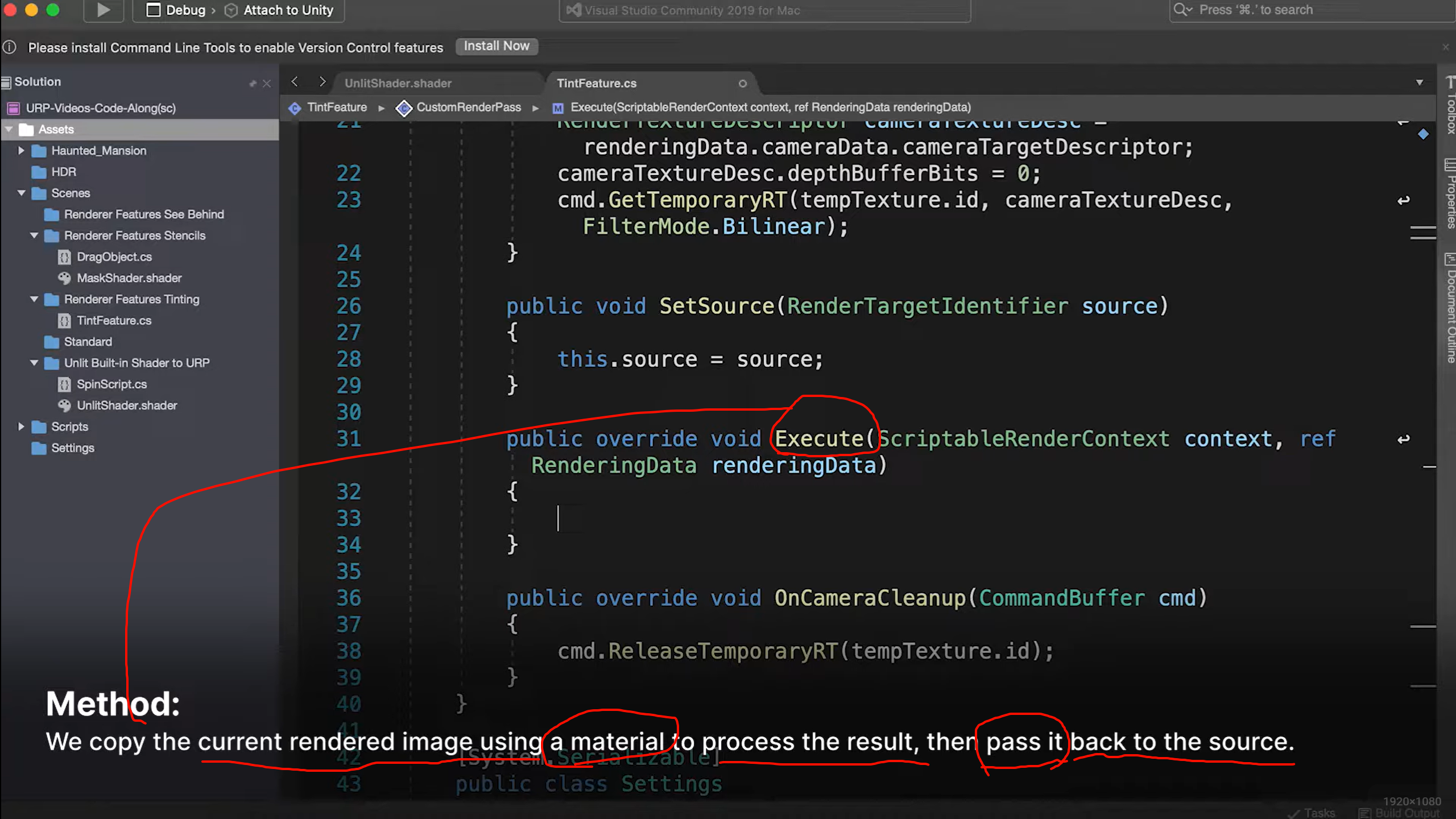This screenshot has width=1456, height=819.
Task: Click the UnlitShader.shader file icon in tree
Action: point(64,406)
